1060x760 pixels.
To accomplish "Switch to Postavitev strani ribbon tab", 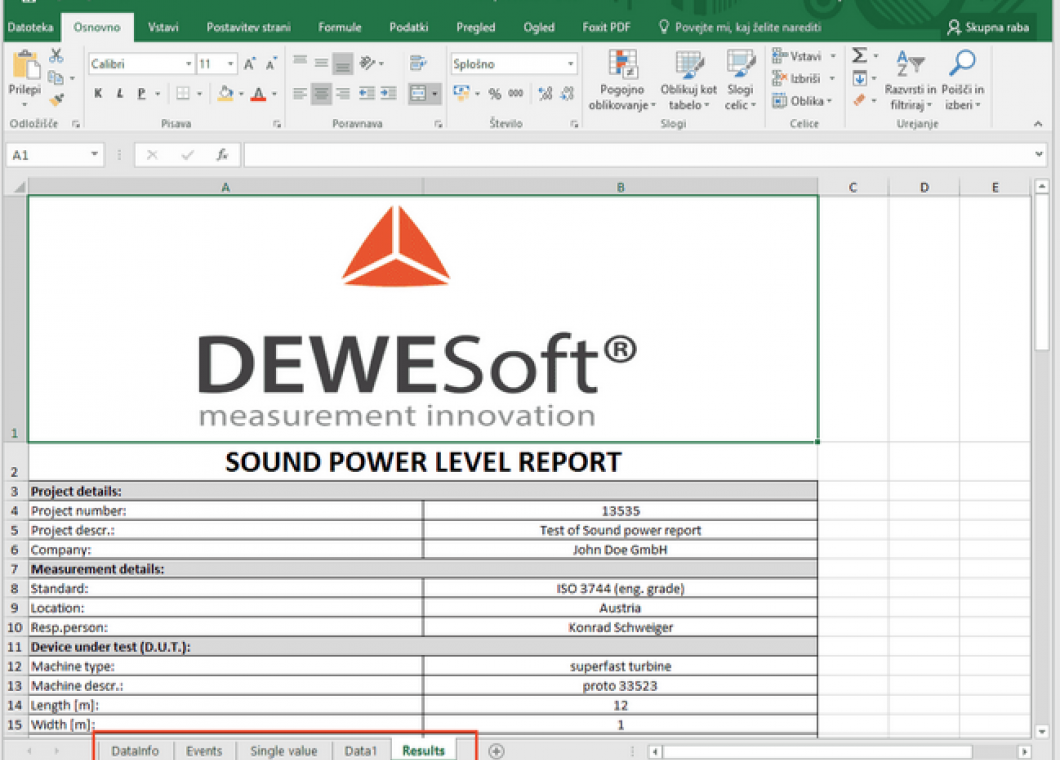I will tap(248, 27).
